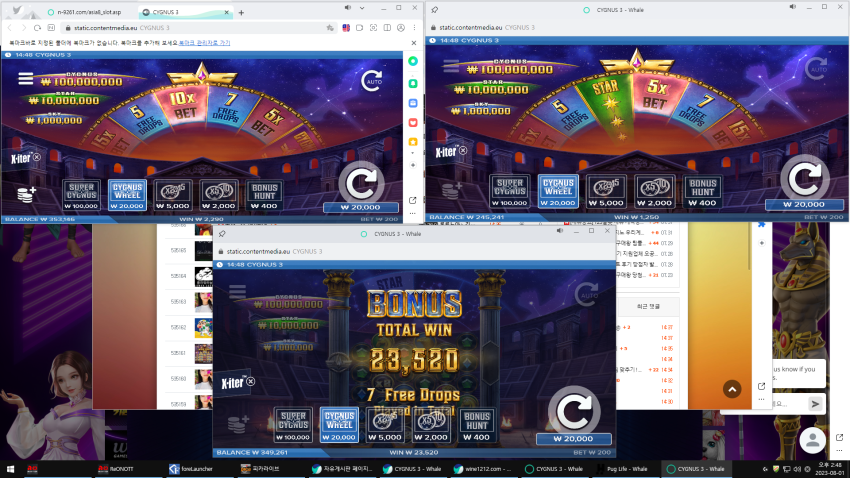
Task: Open hamburger menu in top-left Cygnus game
Action: pos(25,79)
